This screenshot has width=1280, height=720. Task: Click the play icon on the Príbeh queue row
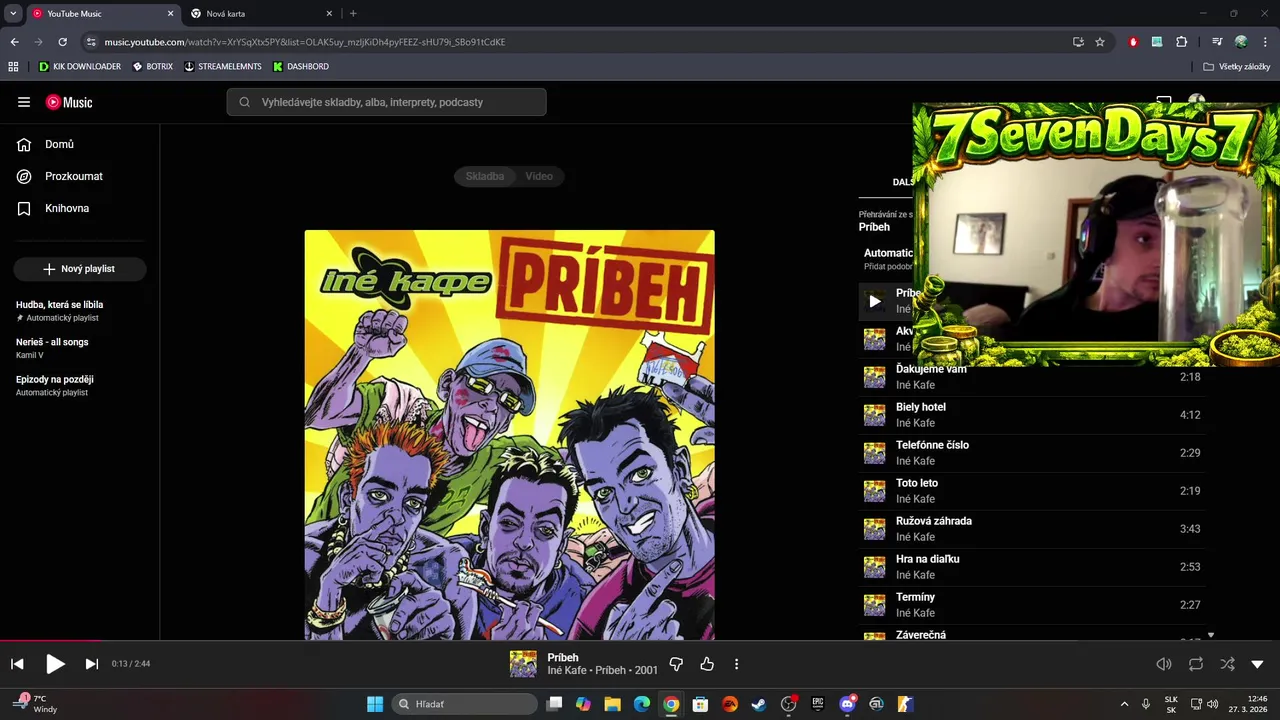[875, 301]
